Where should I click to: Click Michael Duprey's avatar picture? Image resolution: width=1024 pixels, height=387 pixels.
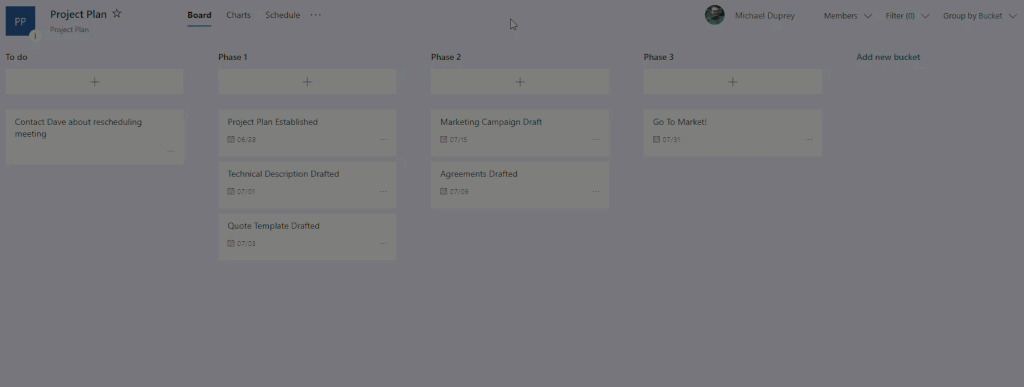coord(714,15)
